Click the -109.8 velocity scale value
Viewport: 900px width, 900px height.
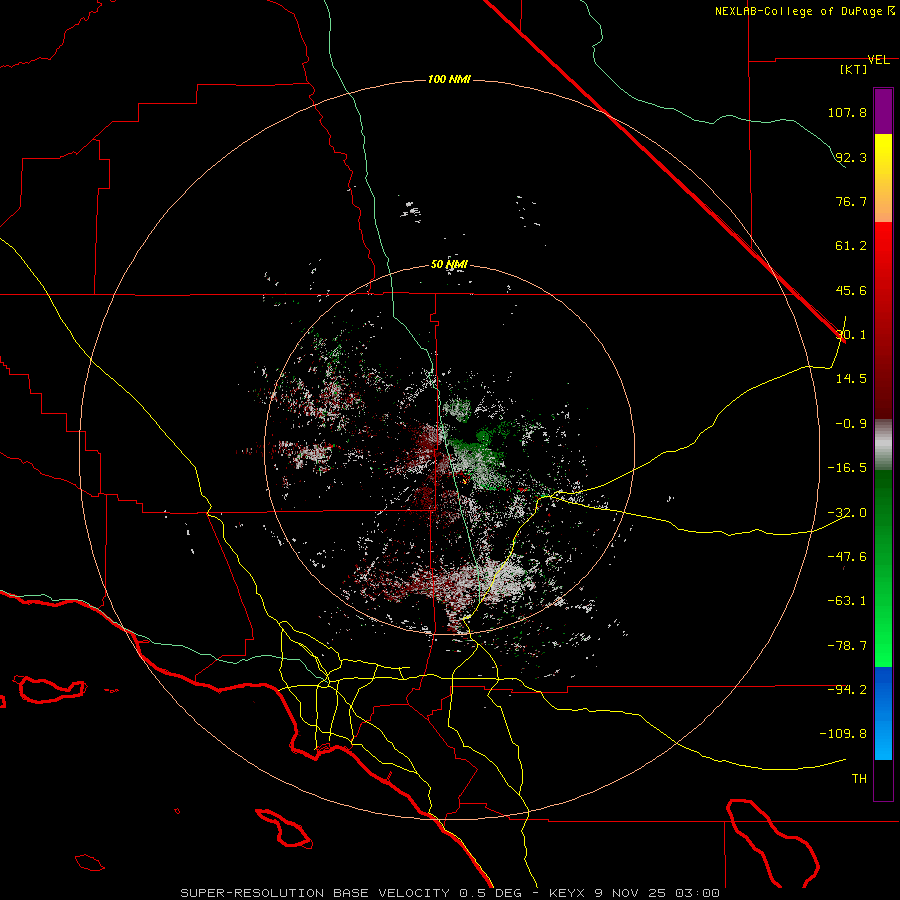coord(843,734)
